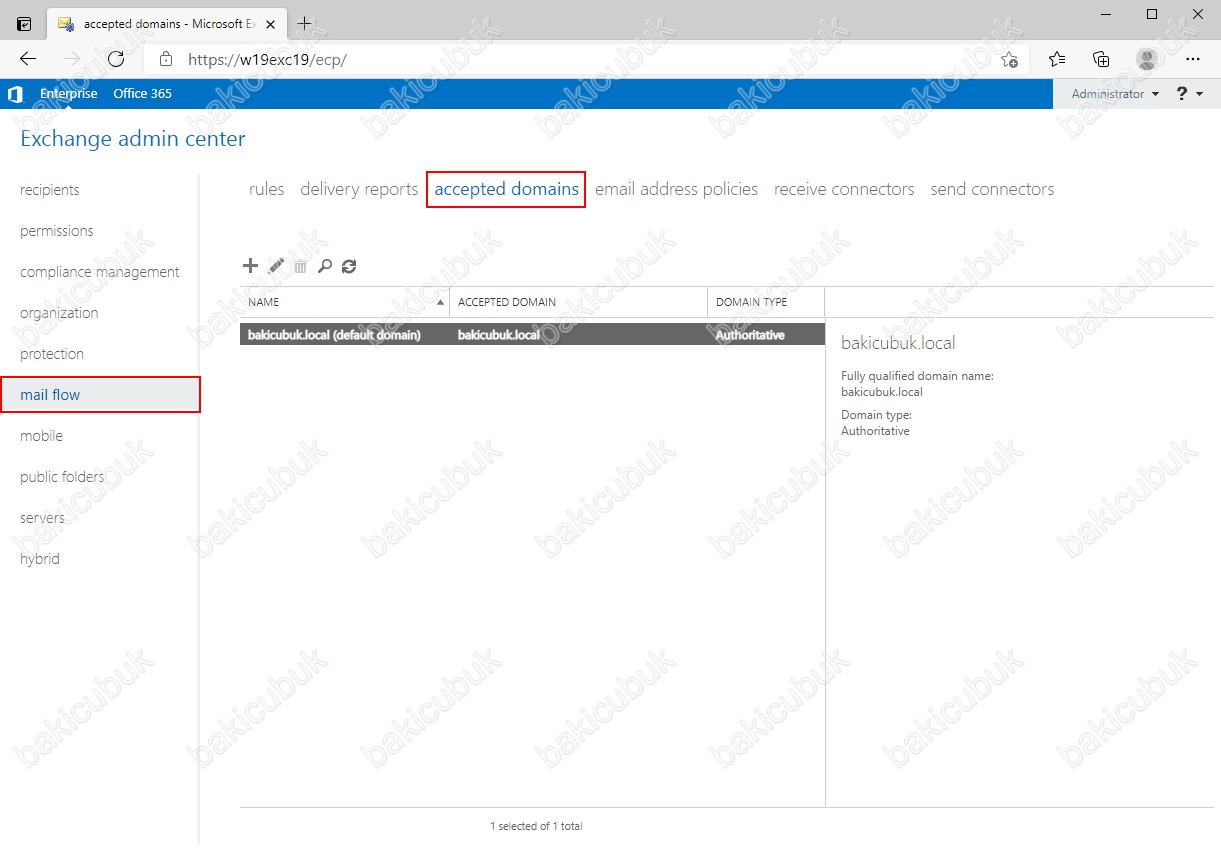Open browser Settings and more menu
This screenshot has height=859, width=1221.
pos(1192,59)
